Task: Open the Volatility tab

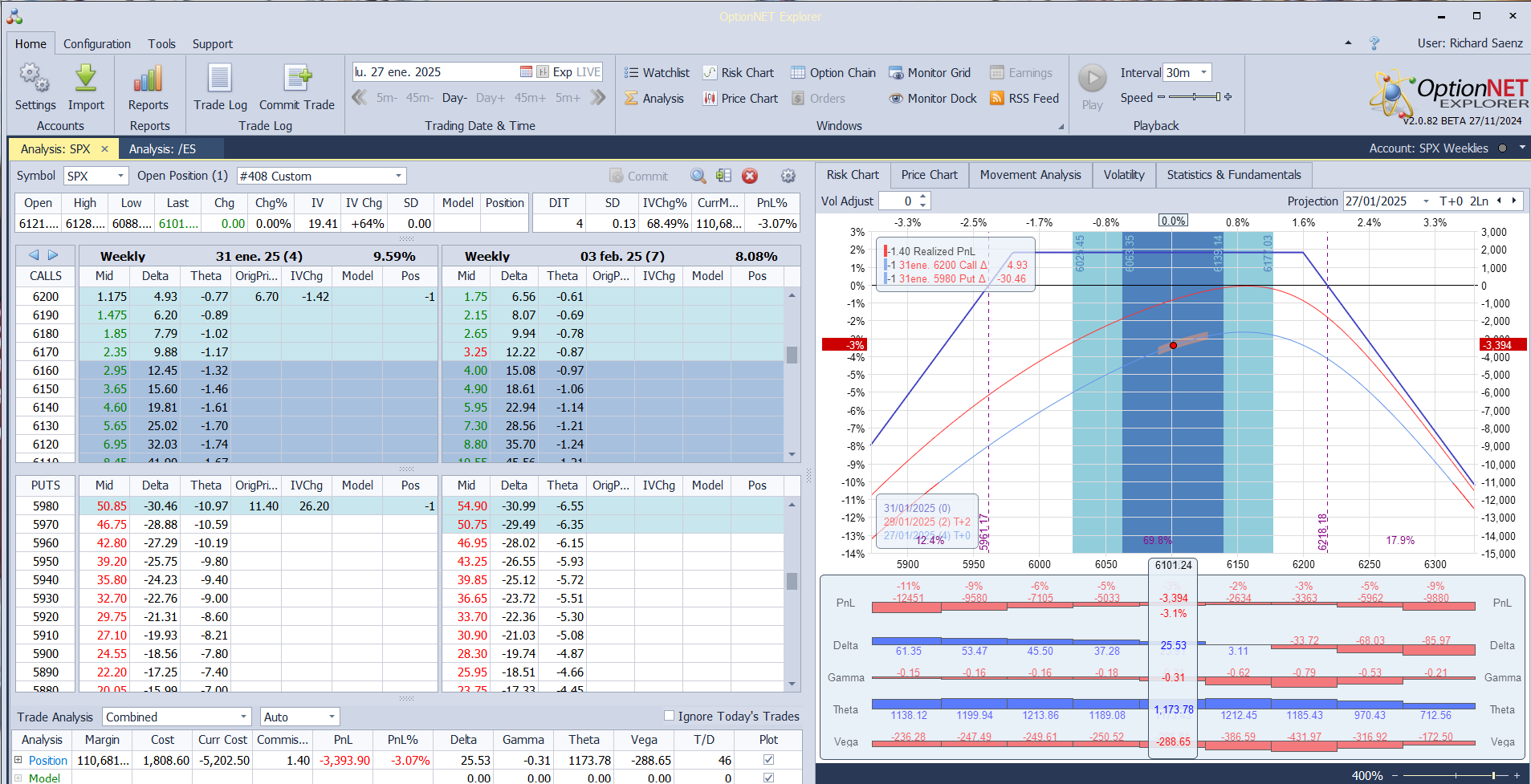Action: (1124, 175)
